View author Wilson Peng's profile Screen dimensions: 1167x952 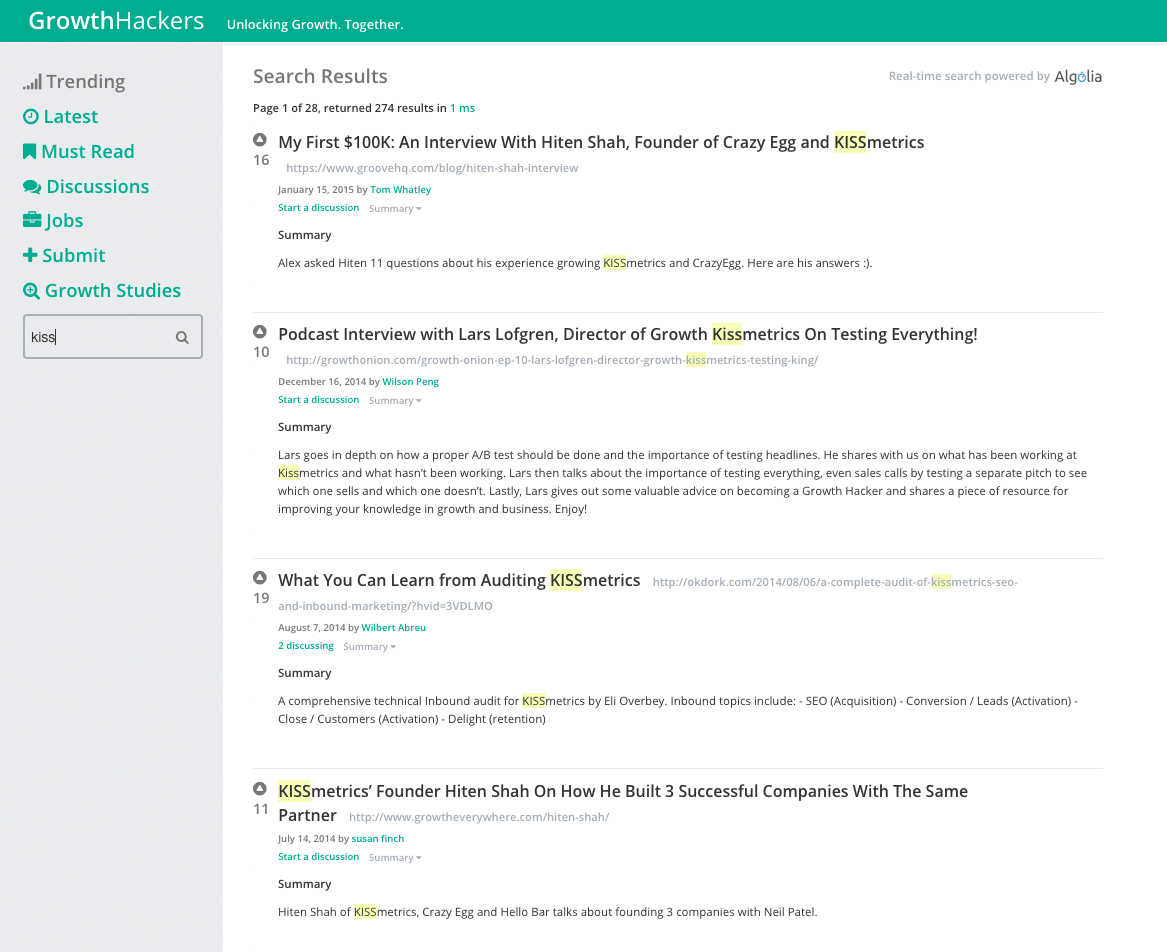point(410,382)
